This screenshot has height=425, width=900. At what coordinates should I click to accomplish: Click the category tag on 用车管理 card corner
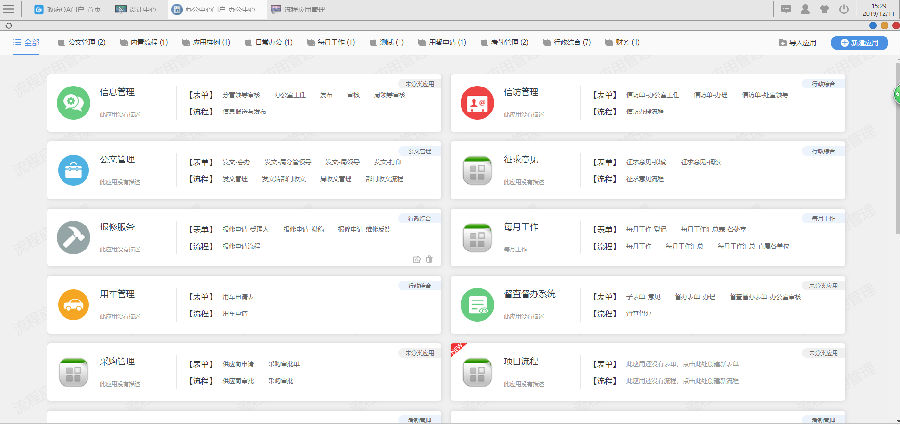(420, 285)
